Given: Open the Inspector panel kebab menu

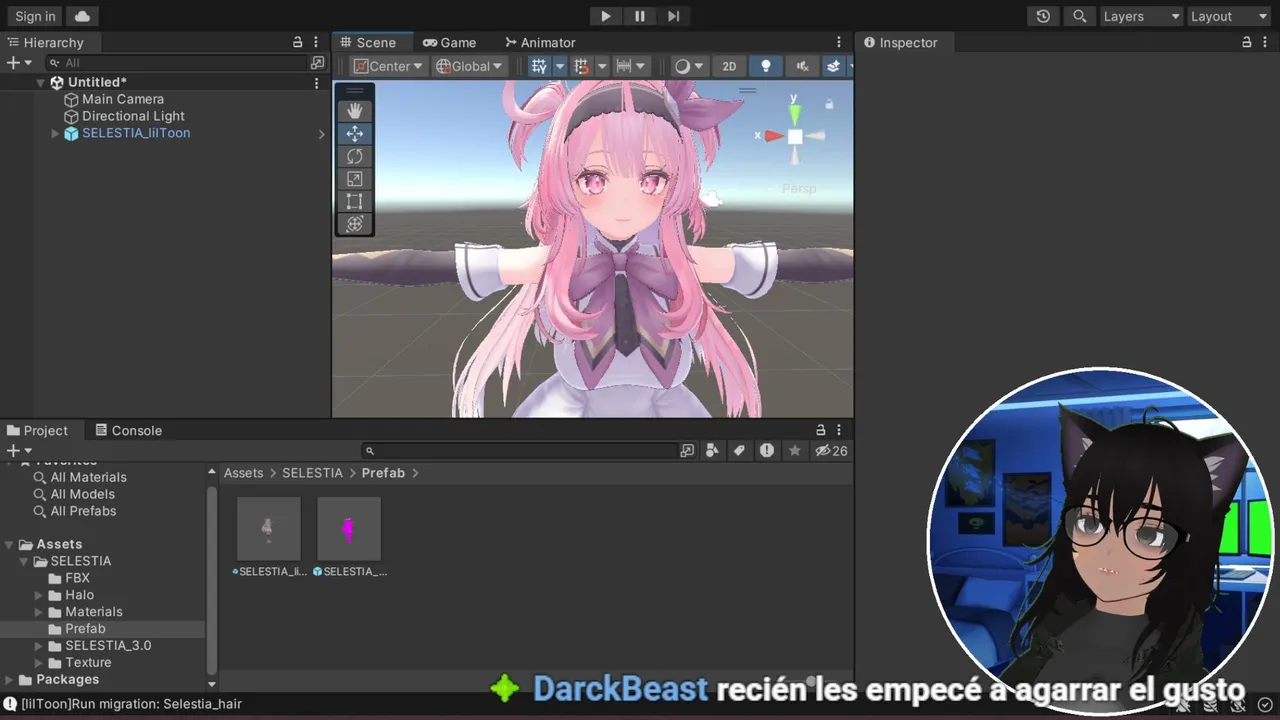Looking at the screenshot, I should (x=1265, y=42).
